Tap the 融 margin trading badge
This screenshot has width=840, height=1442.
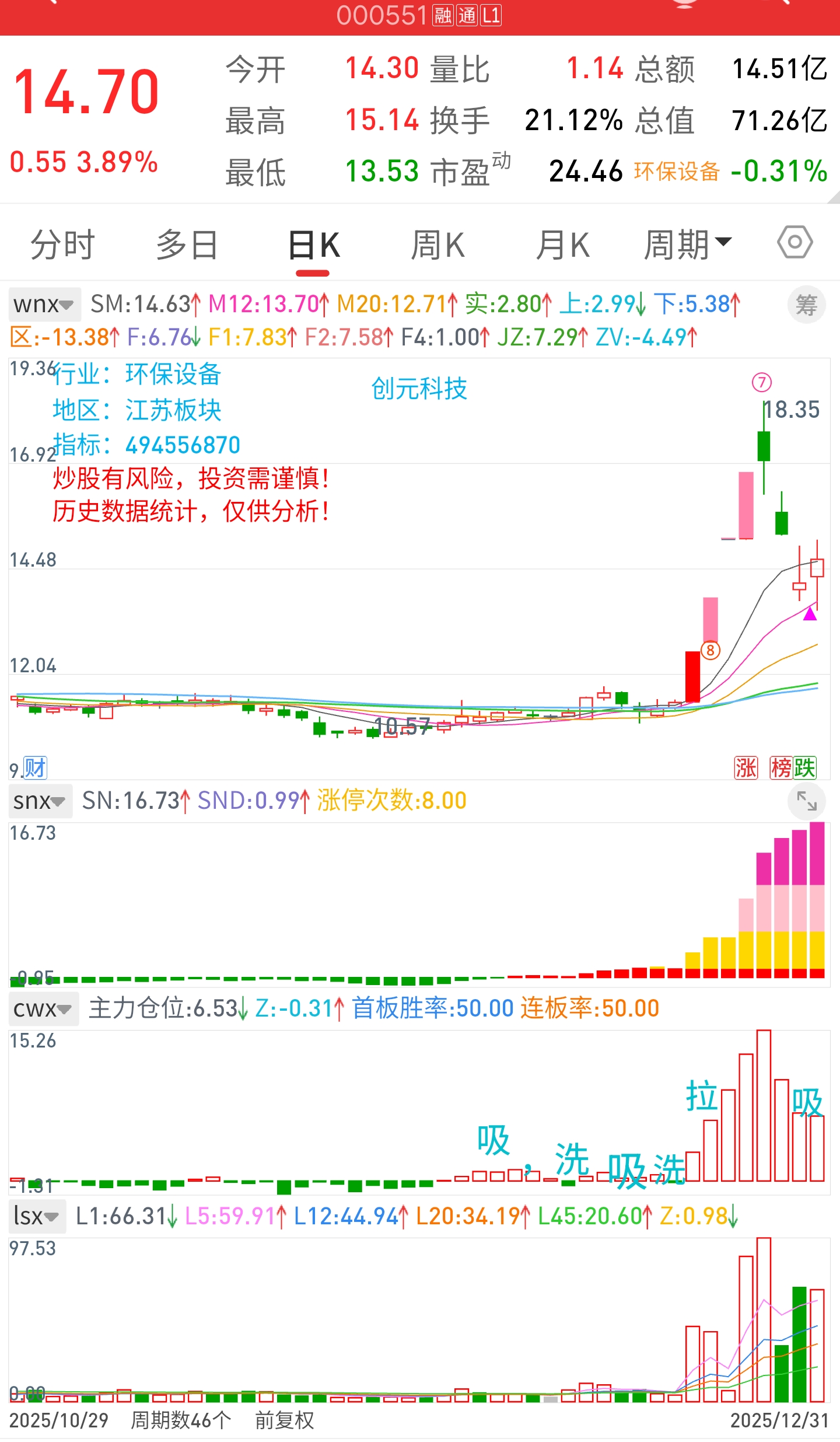[x=443, y=15]
